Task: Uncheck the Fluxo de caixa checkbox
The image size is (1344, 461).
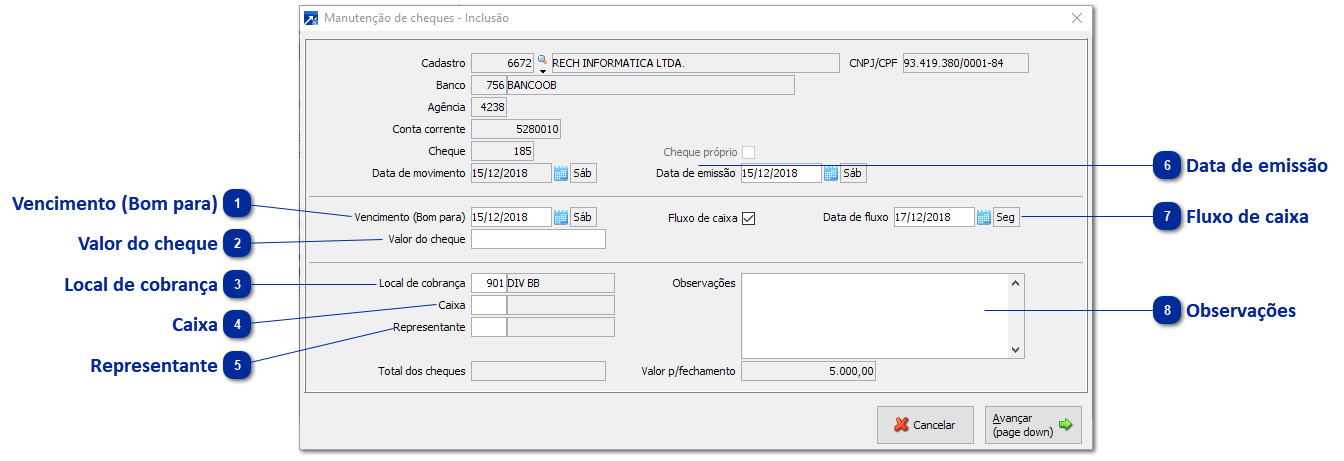Action: pos(748,218)
